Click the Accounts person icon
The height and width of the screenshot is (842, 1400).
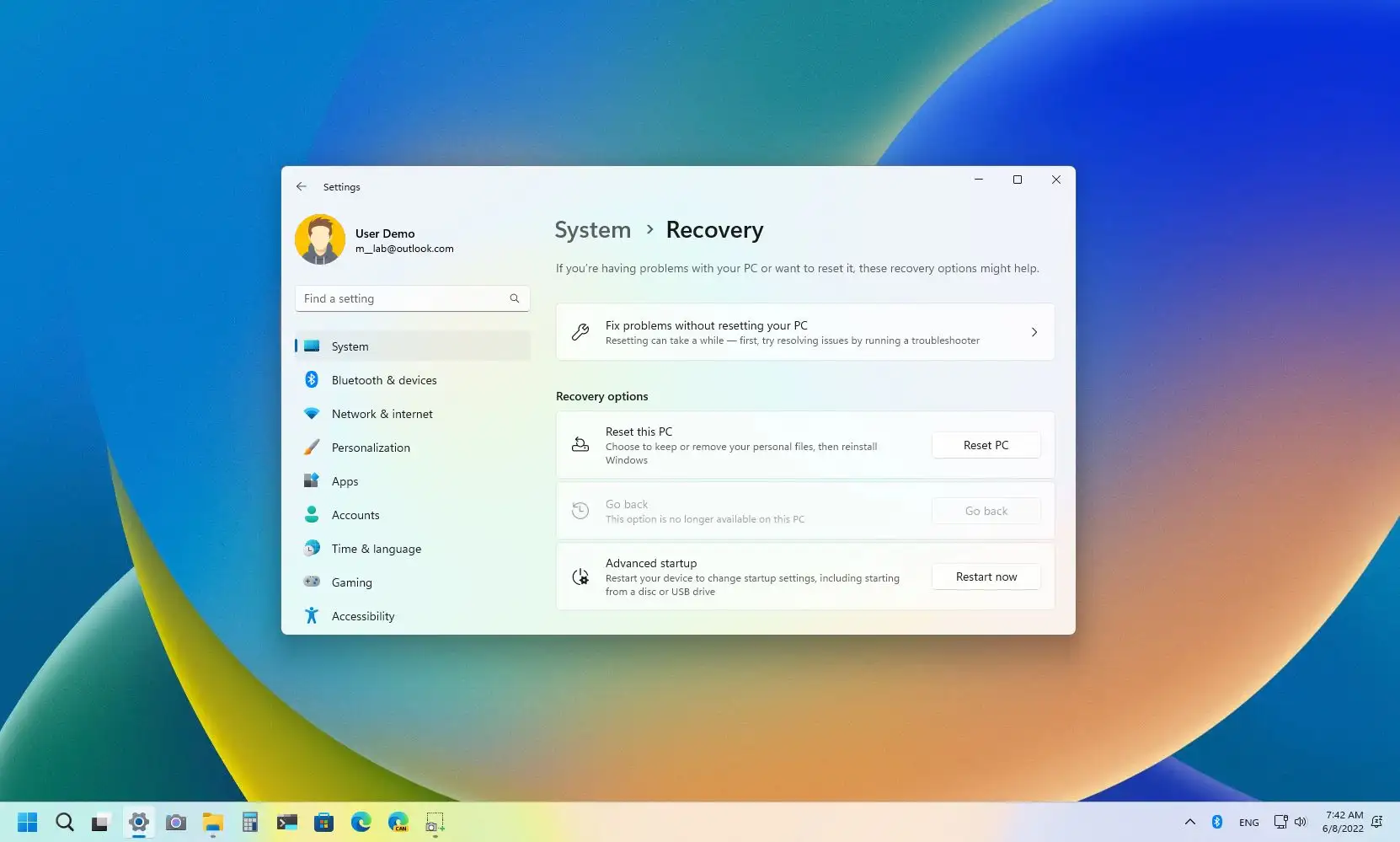point(312,515)
